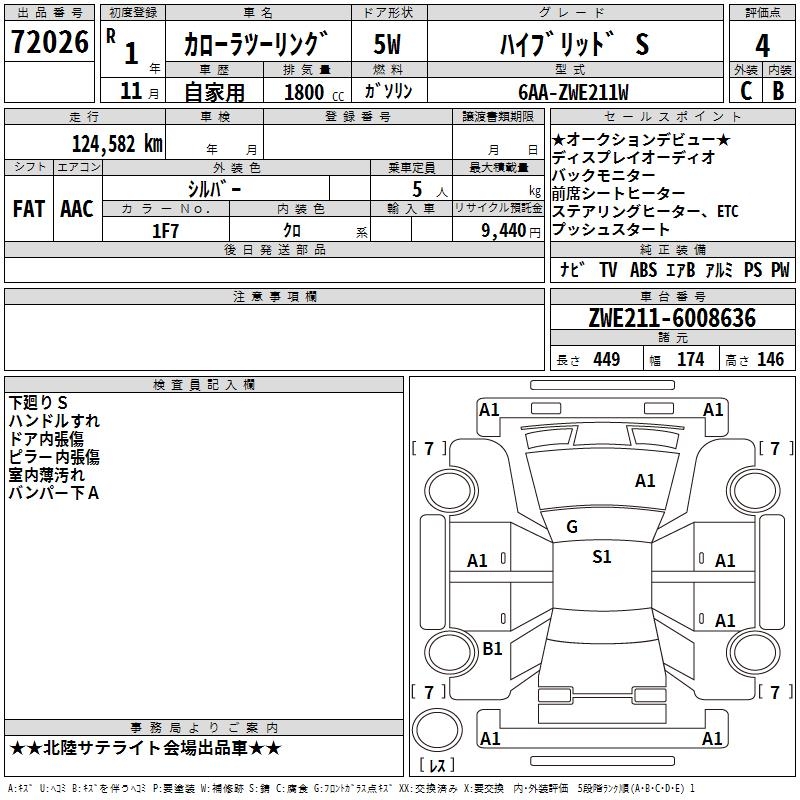Select the recycle deposit 9,440円
Screen dimensions: 800x800
511,231
